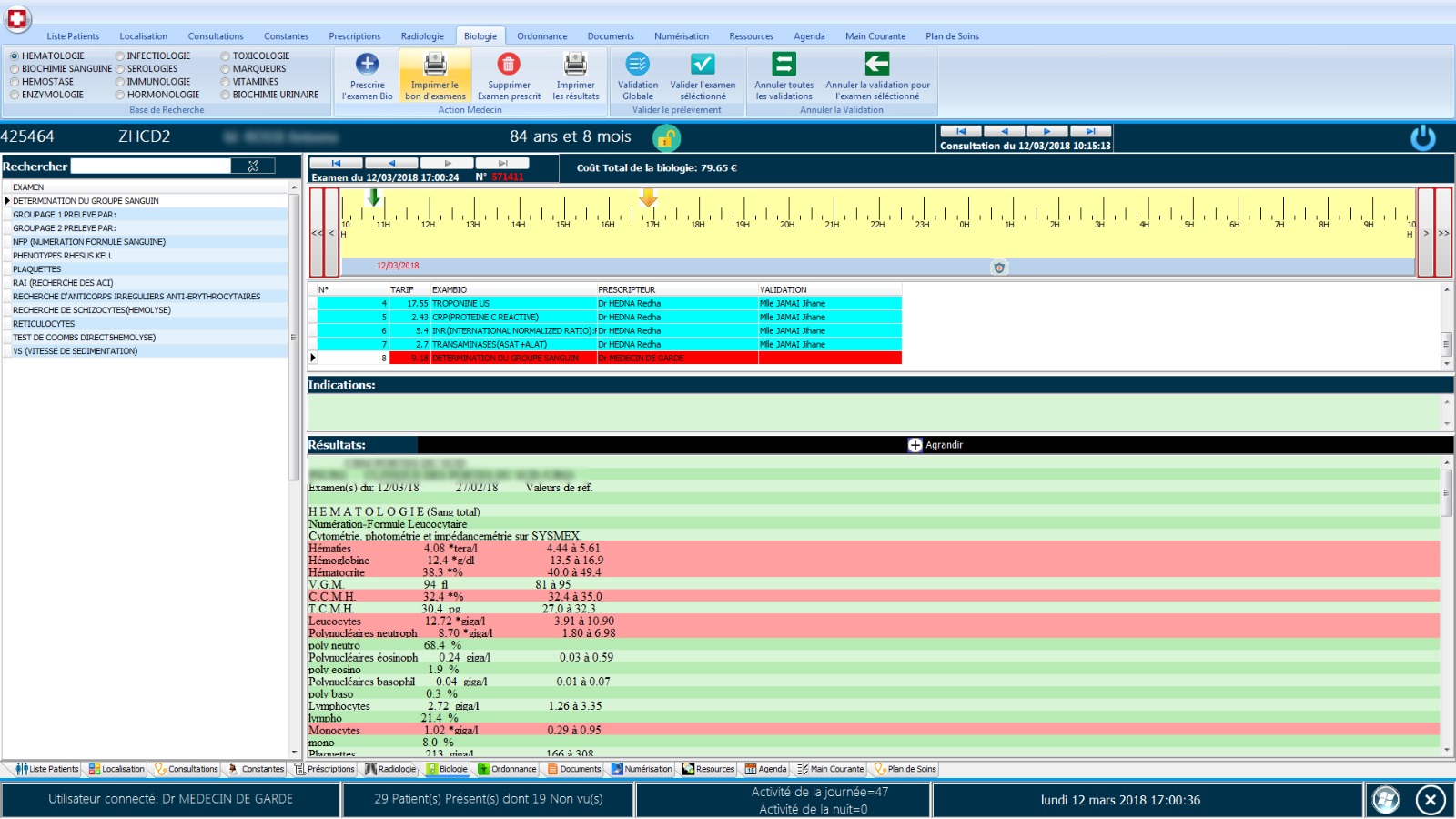Click in the Rechercher search field
This screenshot has height=819, width=1456.
pyautogui.click(x=151, y=166)
